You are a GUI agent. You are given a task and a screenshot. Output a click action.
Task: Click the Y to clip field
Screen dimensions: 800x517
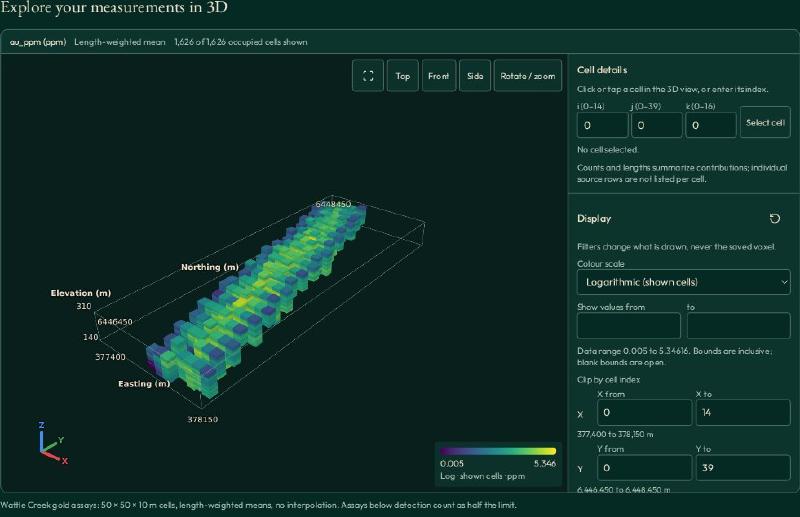tap(743, 467)
